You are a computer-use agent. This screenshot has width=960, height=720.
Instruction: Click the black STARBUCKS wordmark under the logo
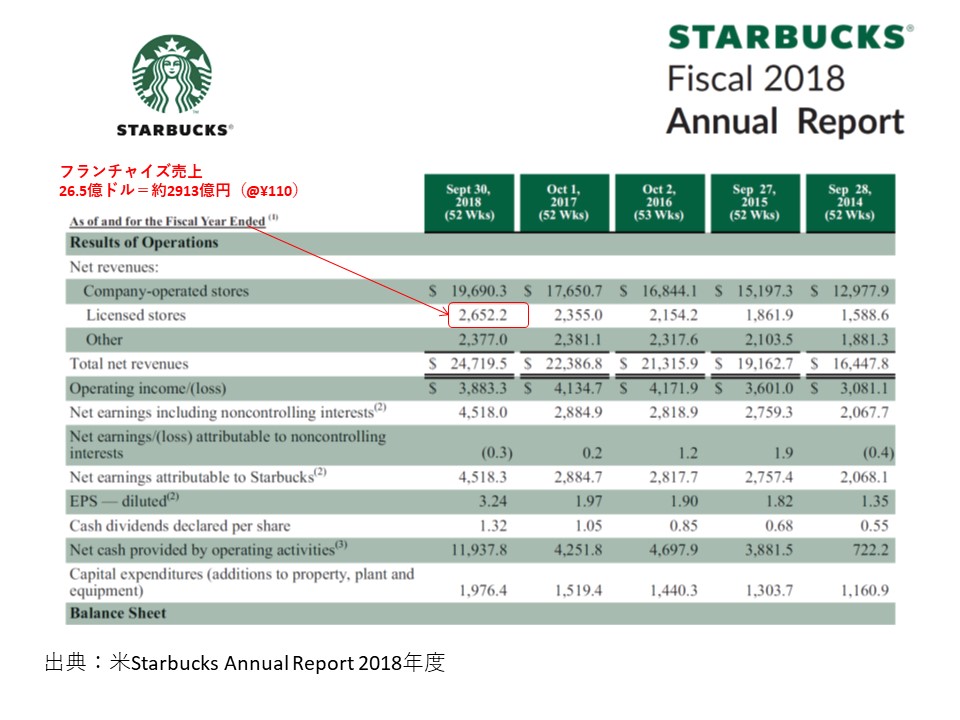(174, 130)
